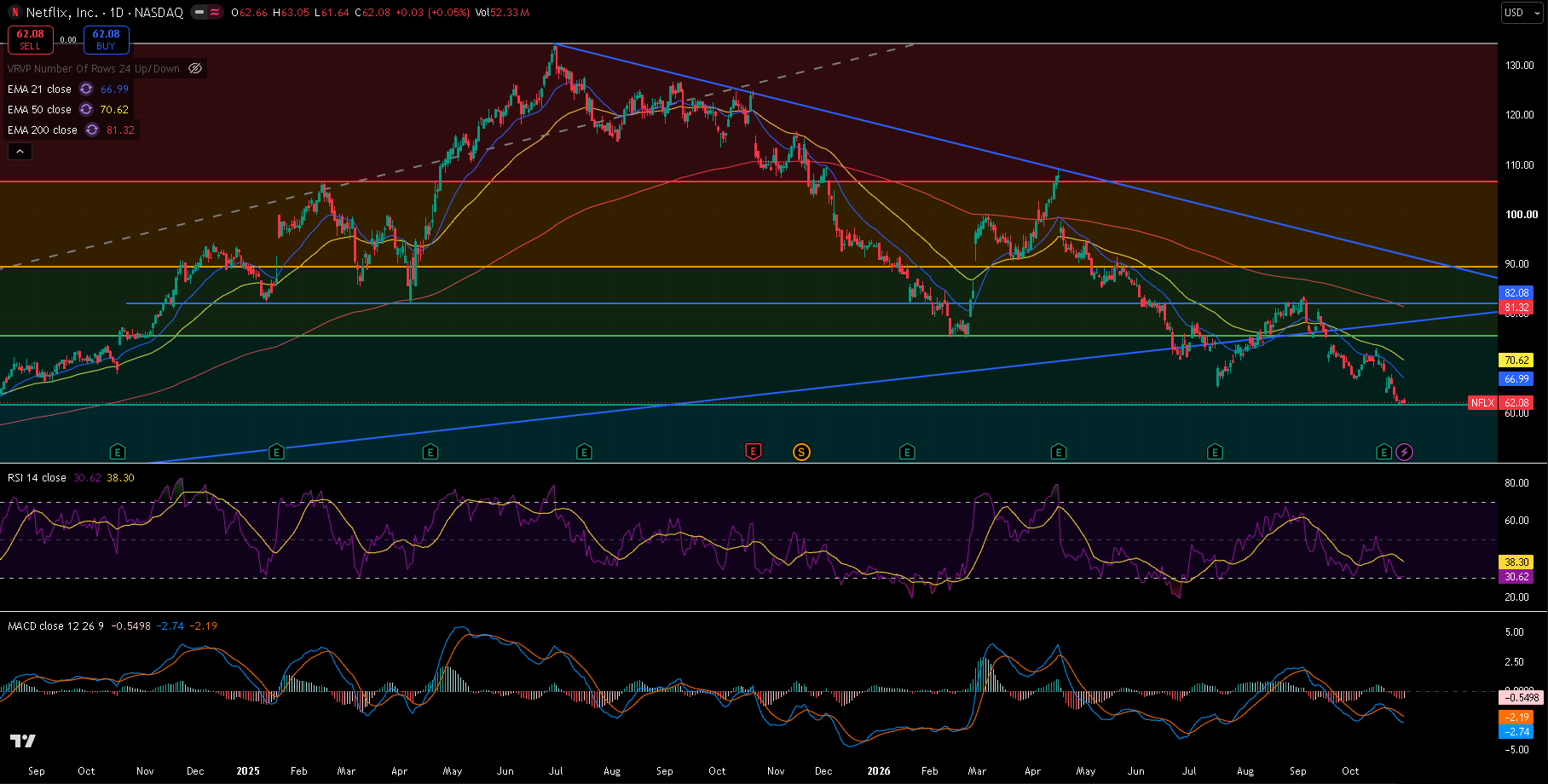
Task: Select the MACD close 12 26 9 title
Action: 55,625
